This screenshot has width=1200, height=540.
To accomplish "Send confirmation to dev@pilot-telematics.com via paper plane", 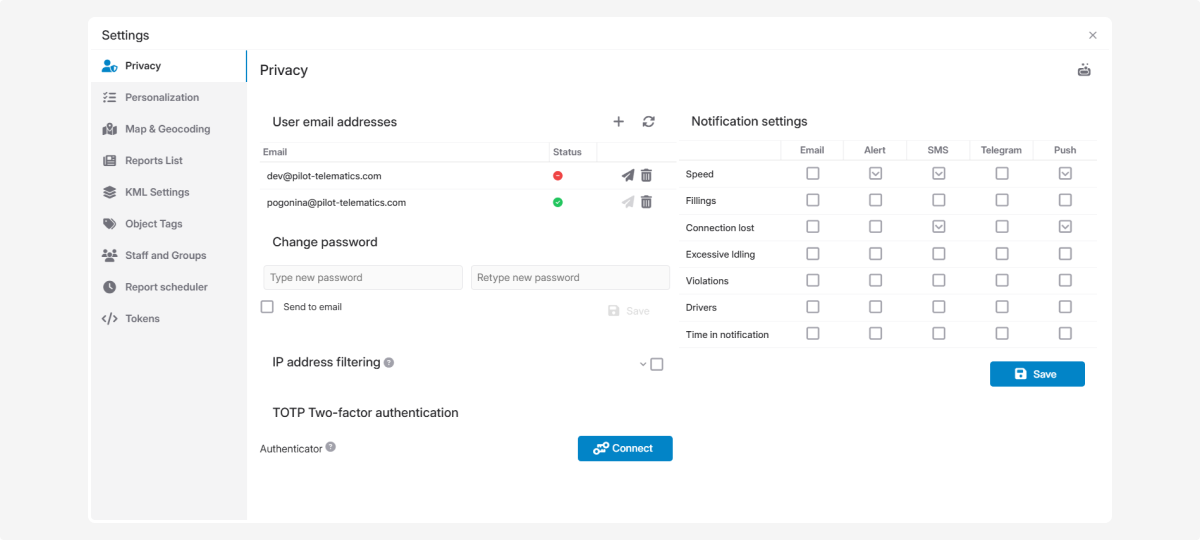I will click(627, 176).
